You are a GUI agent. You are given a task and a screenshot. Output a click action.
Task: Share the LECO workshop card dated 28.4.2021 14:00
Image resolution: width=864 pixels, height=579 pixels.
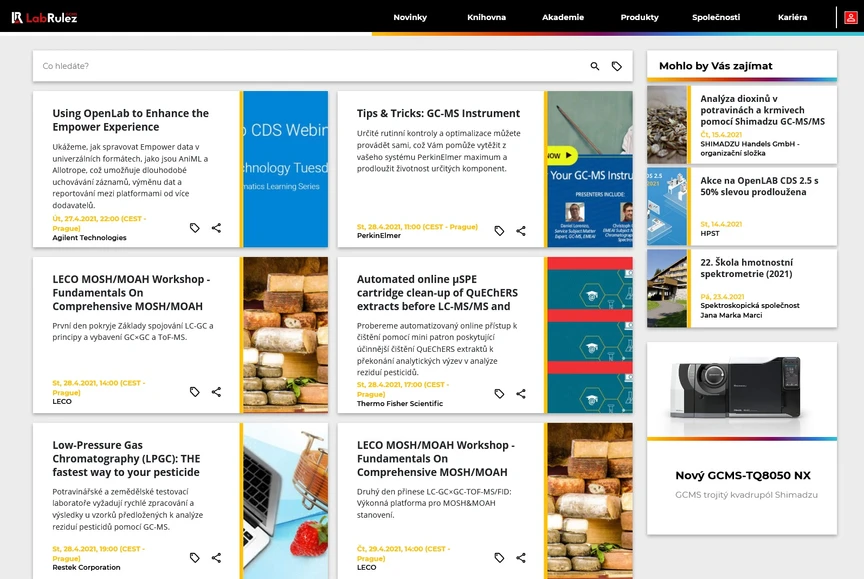coord(216,392)
